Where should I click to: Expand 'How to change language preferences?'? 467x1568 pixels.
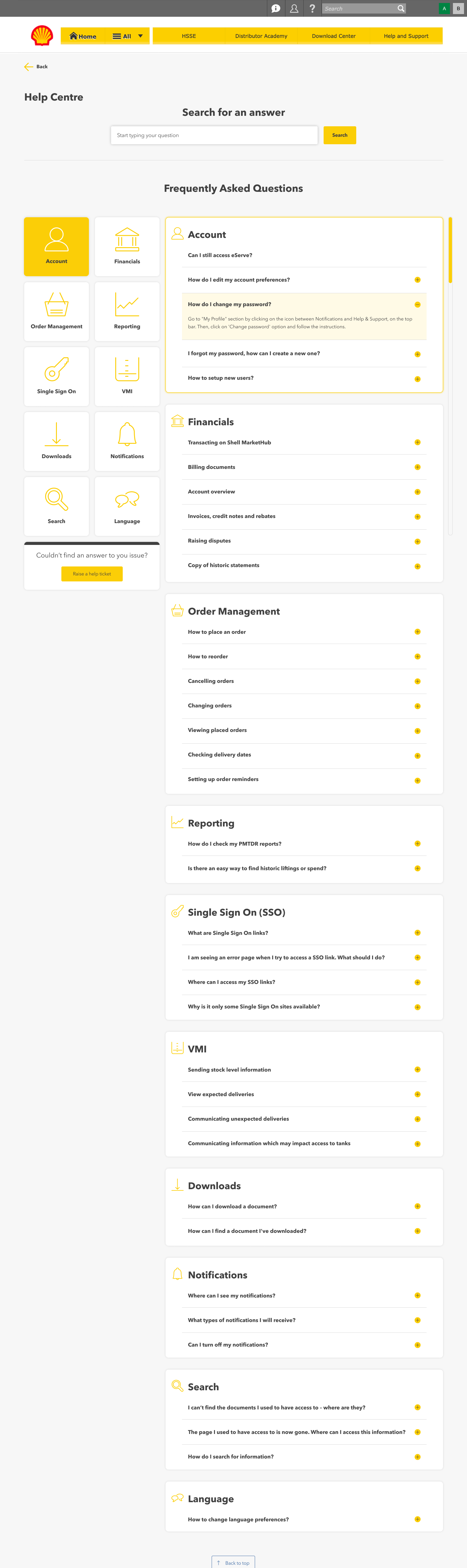click(417, 1519)
